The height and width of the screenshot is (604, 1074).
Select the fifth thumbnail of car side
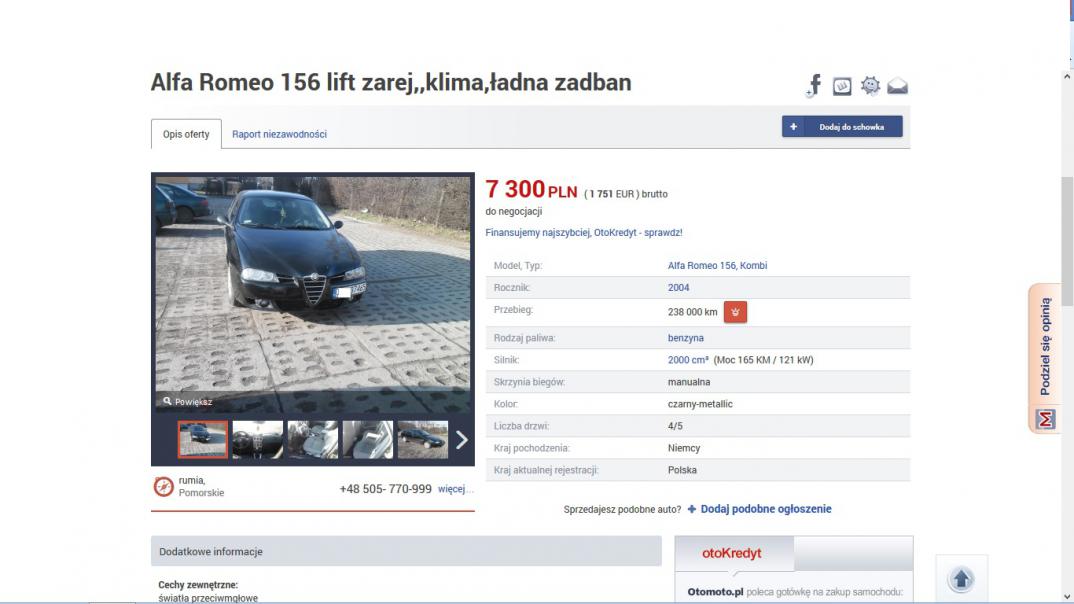pos(423,439)
